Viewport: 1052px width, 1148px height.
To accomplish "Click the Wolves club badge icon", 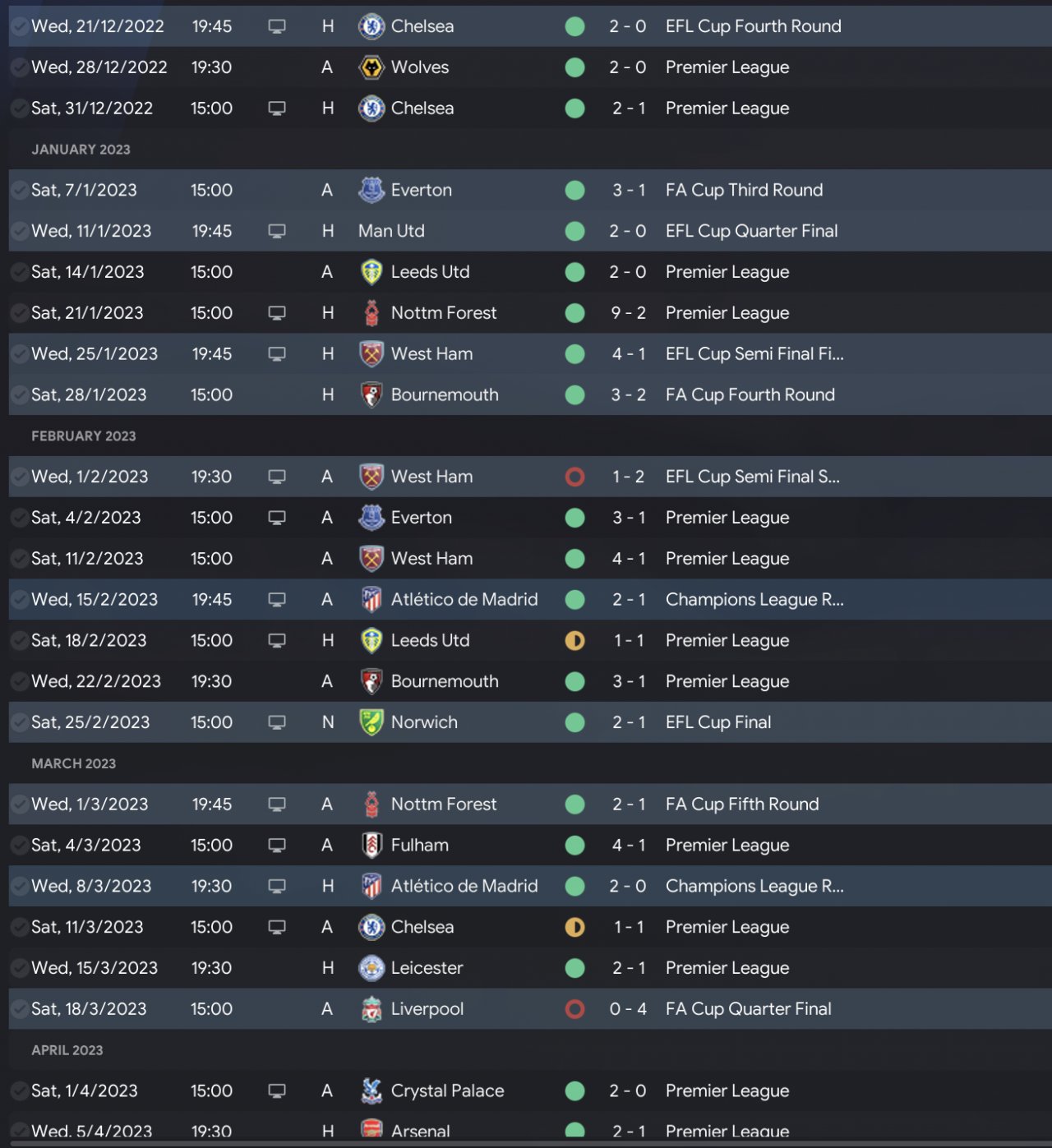I will pos(371,67).
